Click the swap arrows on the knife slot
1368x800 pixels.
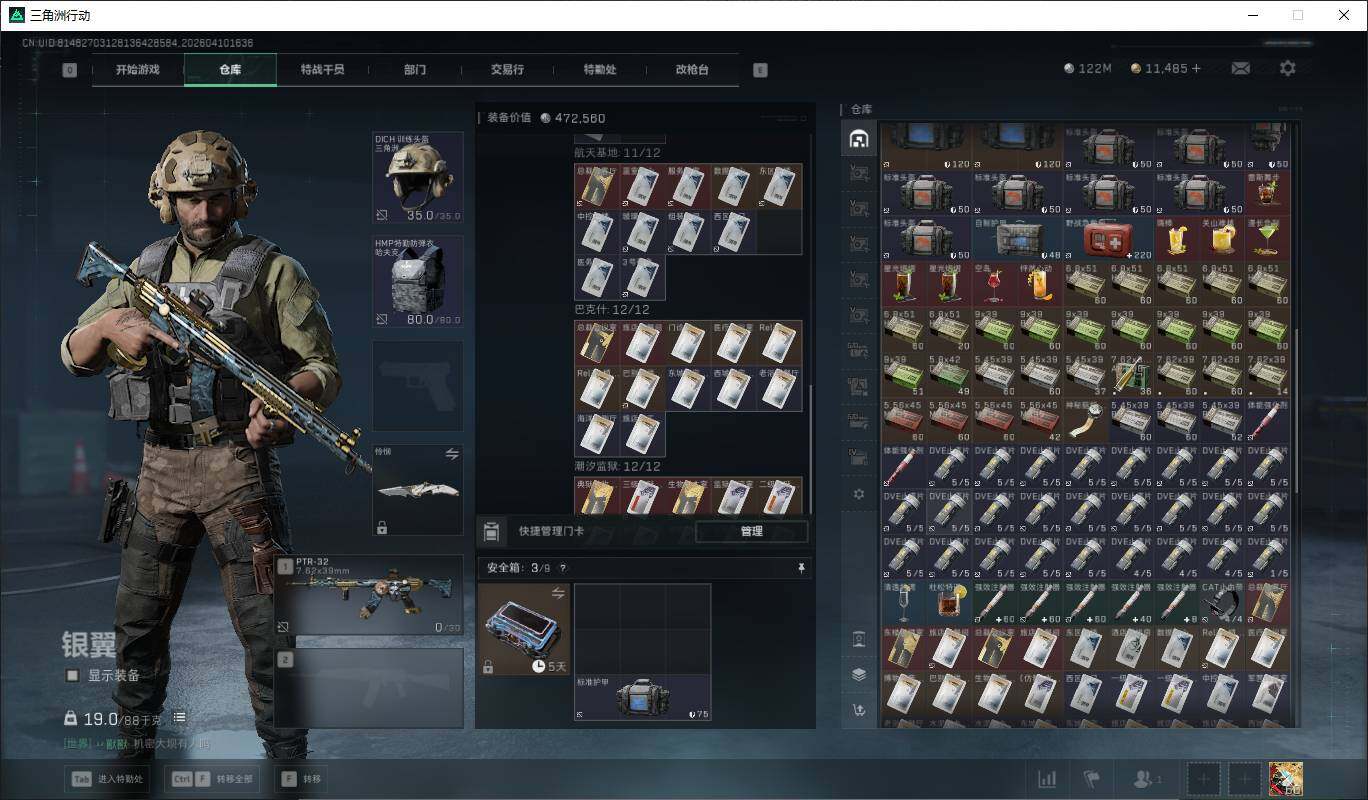pyautogui.click(x=451, y=454)
